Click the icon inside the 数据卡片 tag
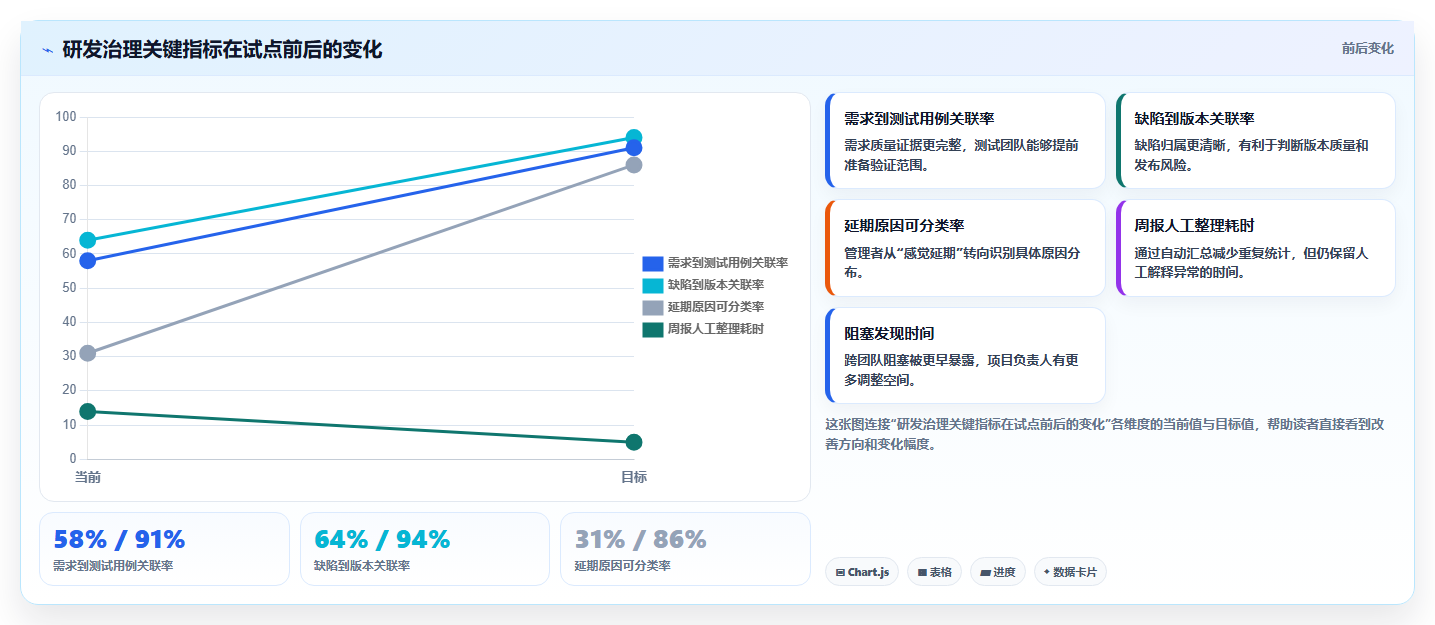The width and height of the screenshot is (1435, 625). coord(1047,573)
